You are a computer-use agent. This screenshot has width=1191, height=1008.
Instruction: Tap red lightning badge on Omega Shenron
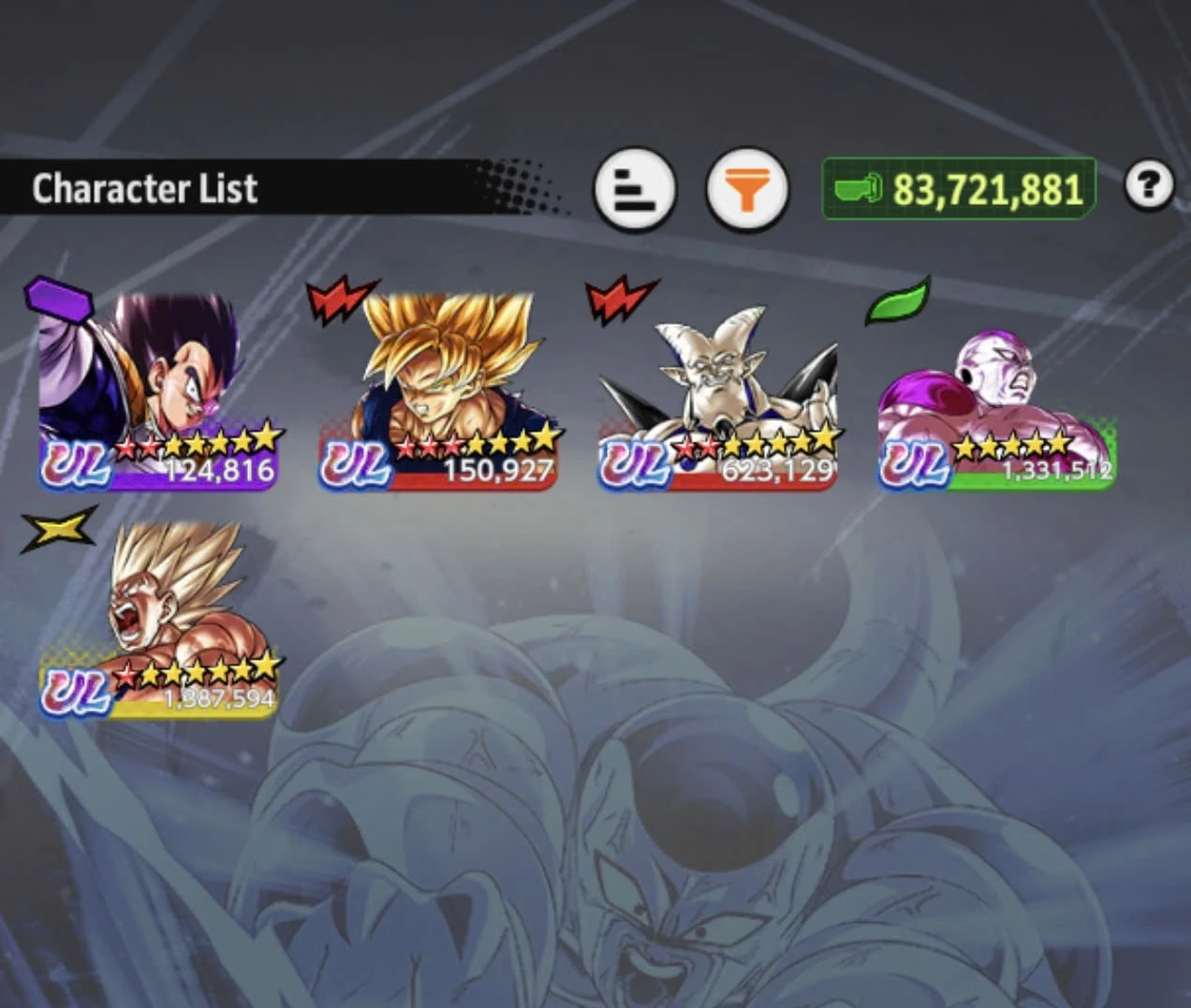[621, 300]
